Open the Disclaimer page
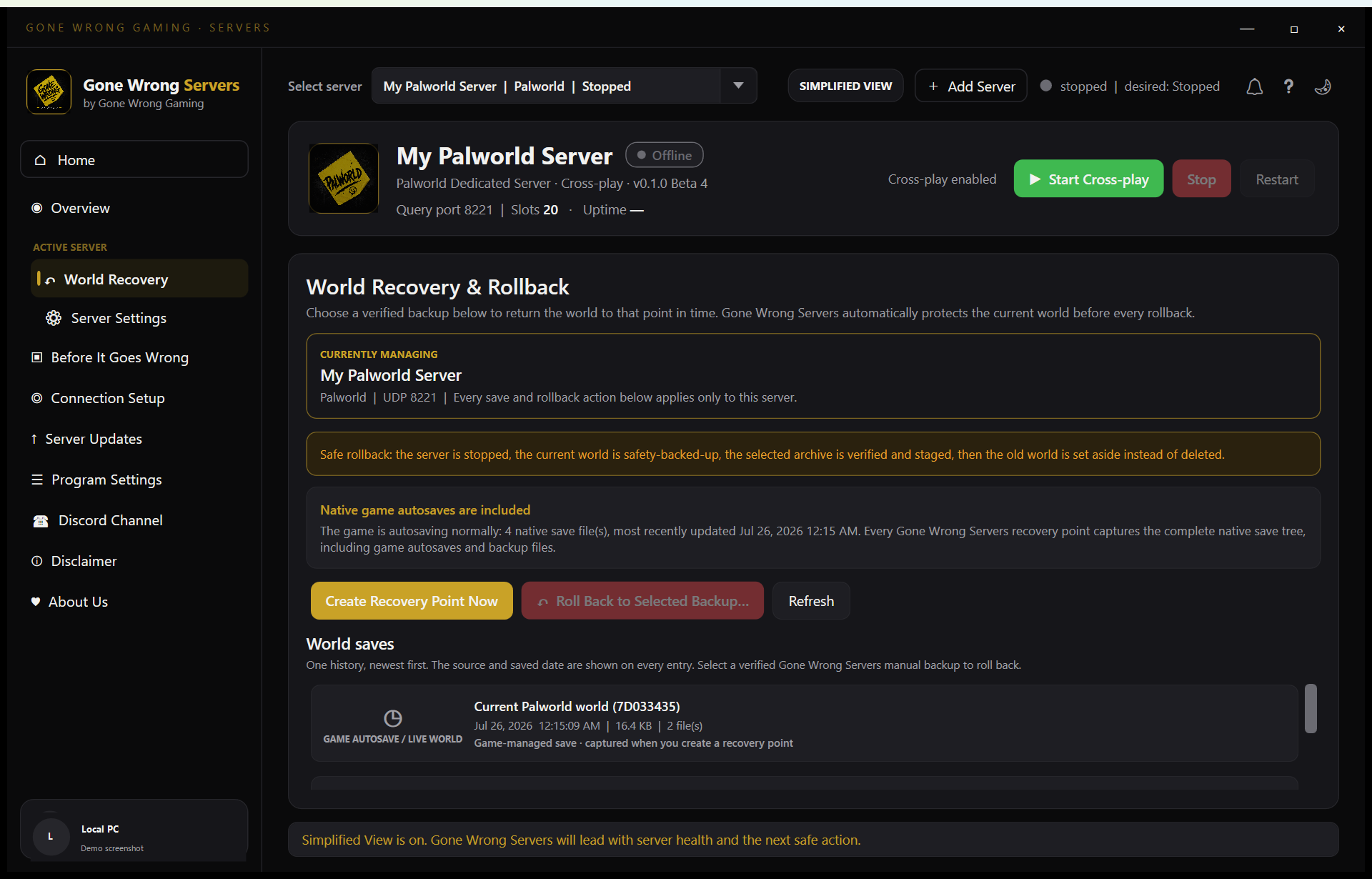The image size is (1372, 879). [x=134, y=561]
